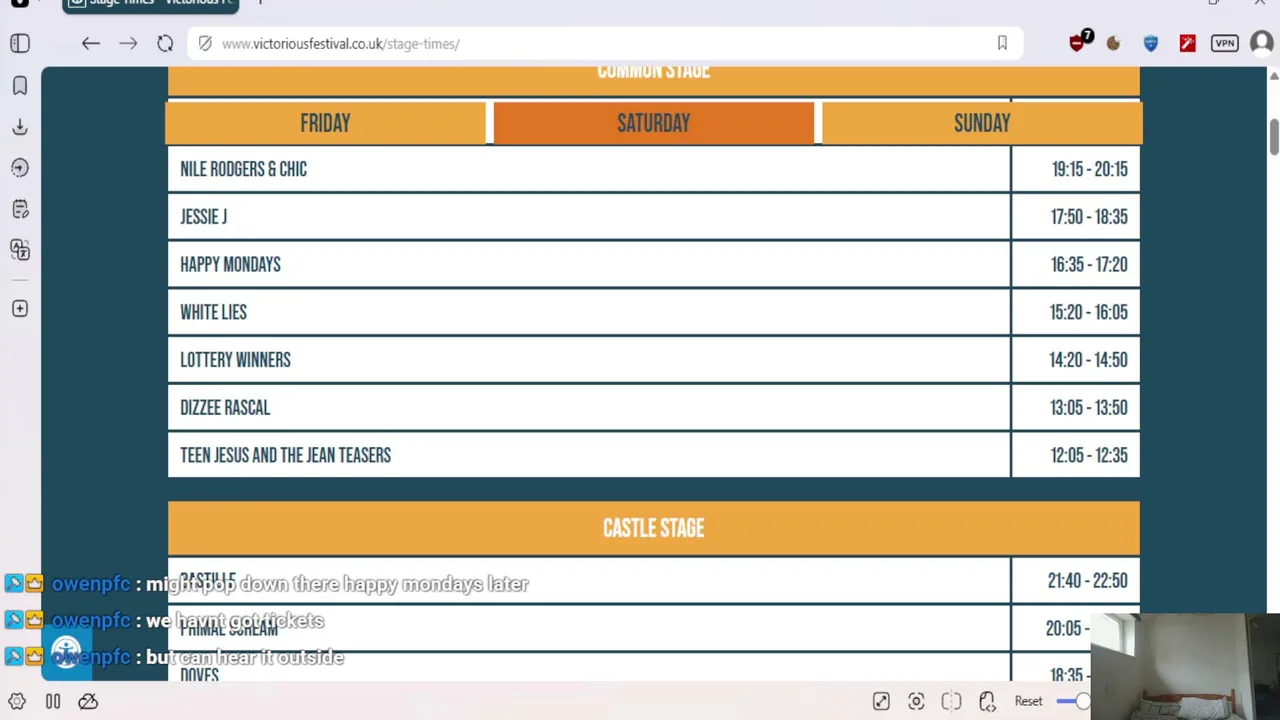This screenshot has width=1280, height=720.
Task: Reload the stage times page
Action: (x=165, y=43)
